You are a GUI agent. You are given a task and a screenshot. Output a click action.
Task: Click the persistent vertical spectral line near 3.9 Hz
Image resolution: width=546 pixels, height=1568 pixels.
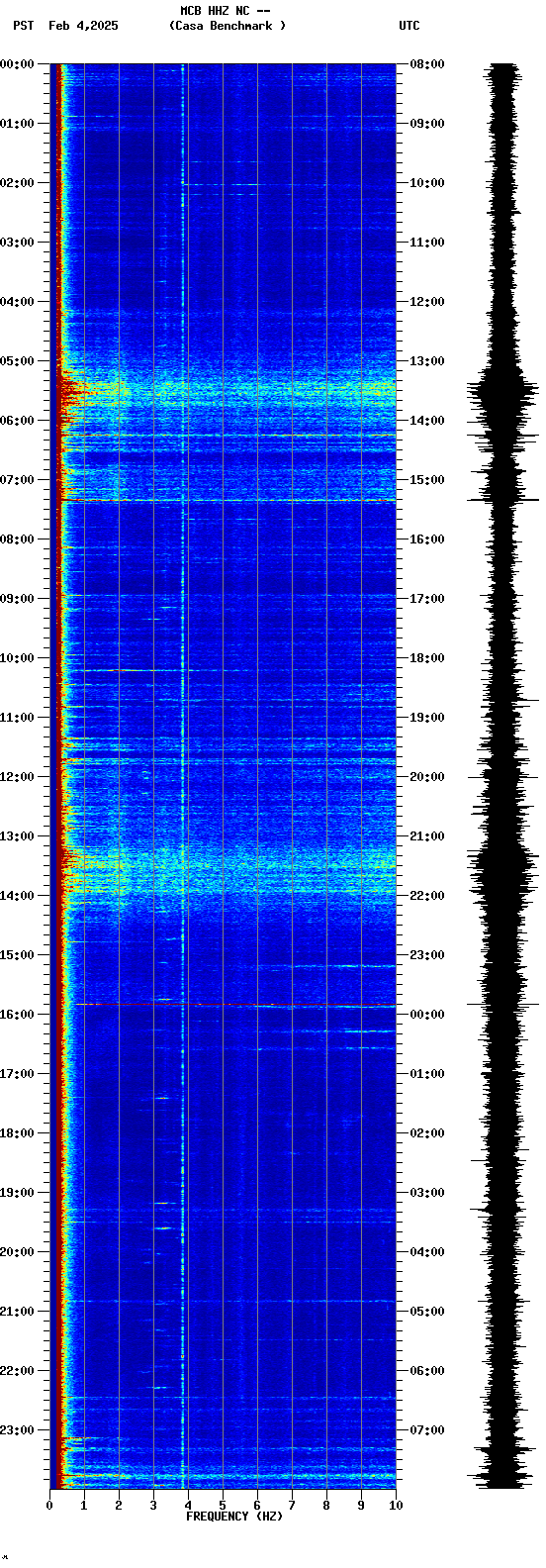point(183,776)
